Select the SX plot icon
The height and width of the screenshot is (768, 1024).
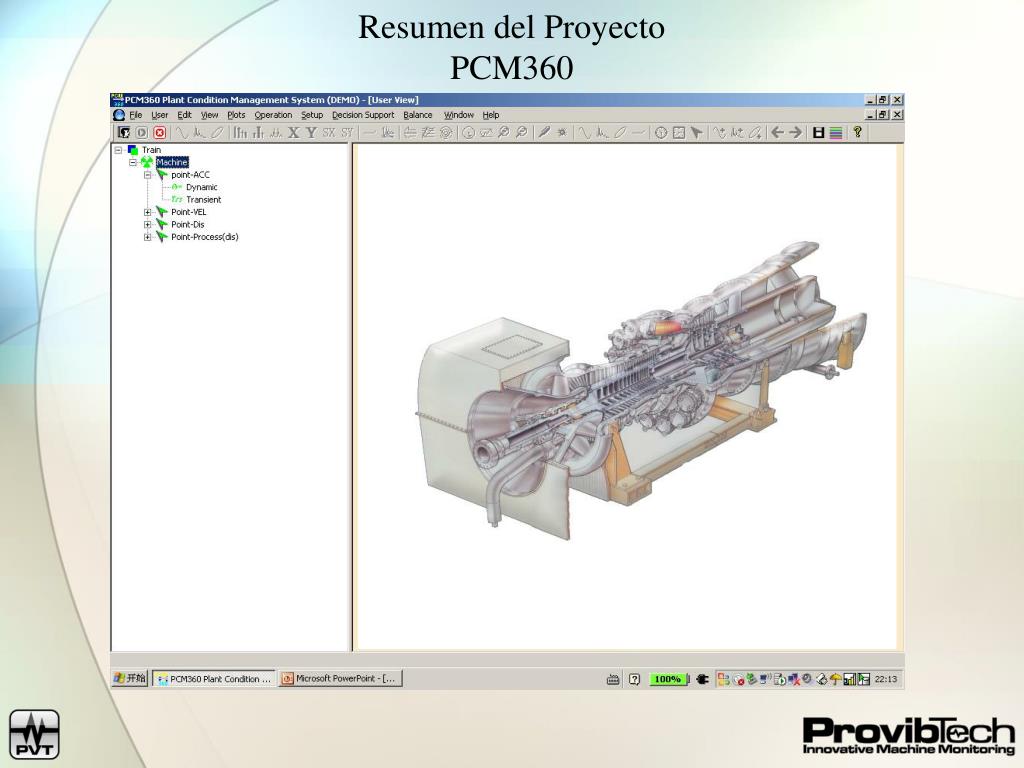point(329,133)
